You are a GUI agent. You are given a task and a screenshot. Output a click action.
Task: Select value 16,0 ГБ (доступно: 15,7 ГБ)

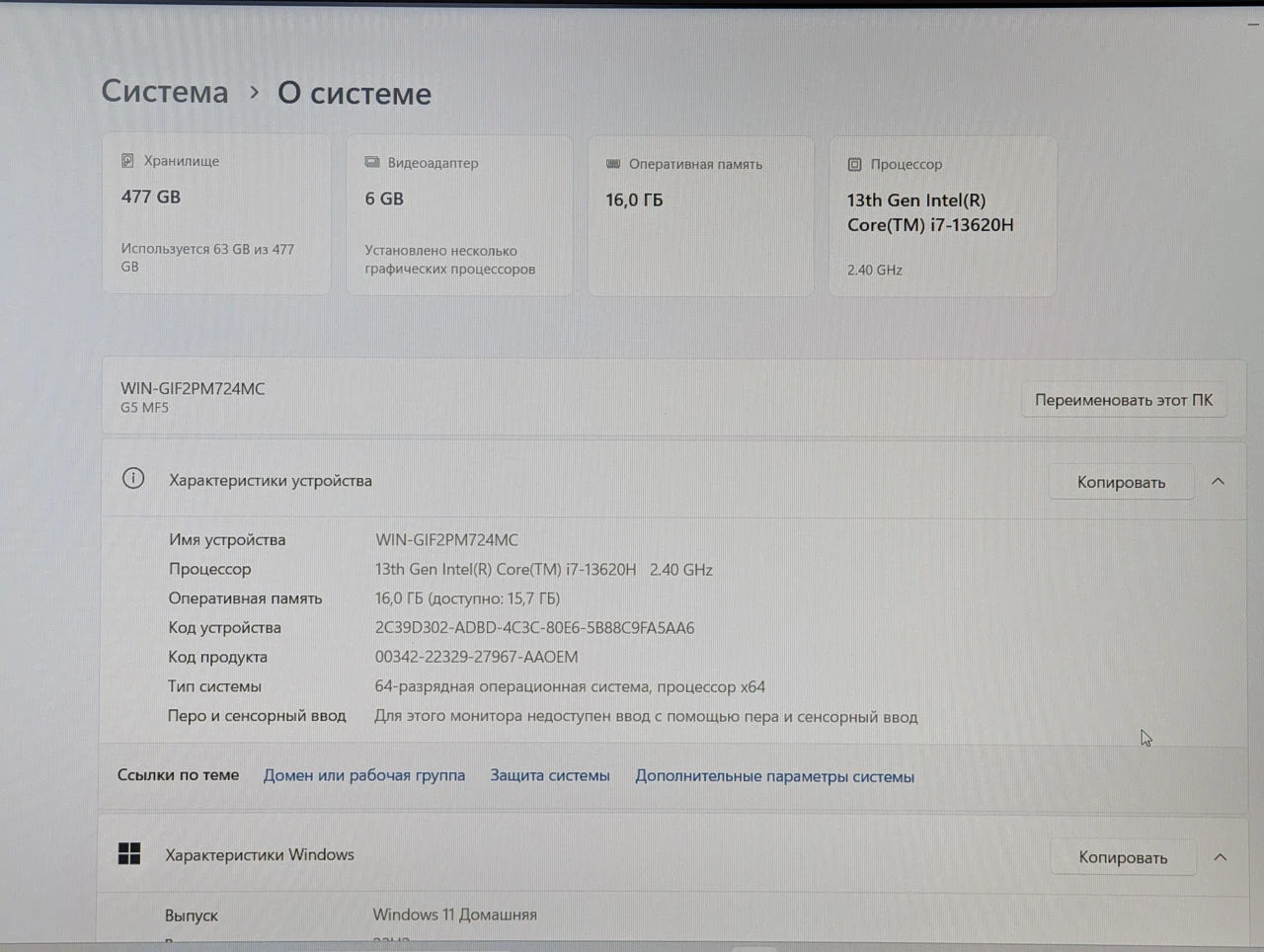click(x=467, y=598)
